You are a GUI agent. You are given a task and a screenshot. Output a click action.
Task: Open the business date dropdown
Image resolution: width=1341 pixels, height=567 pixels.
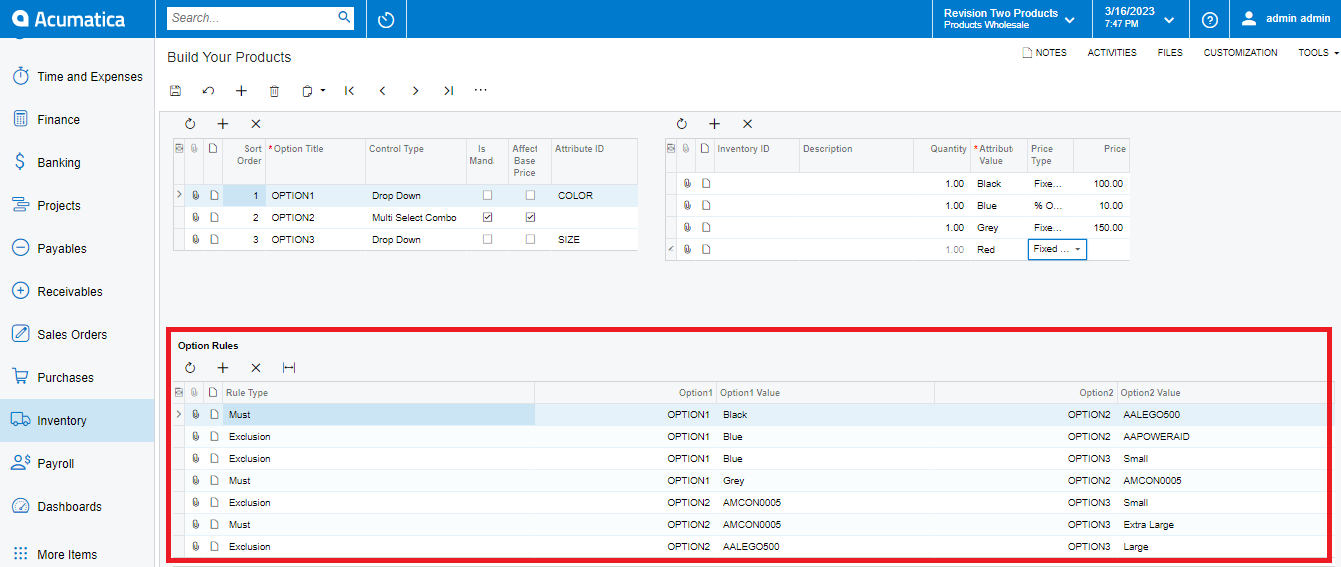click(1139, 19)
